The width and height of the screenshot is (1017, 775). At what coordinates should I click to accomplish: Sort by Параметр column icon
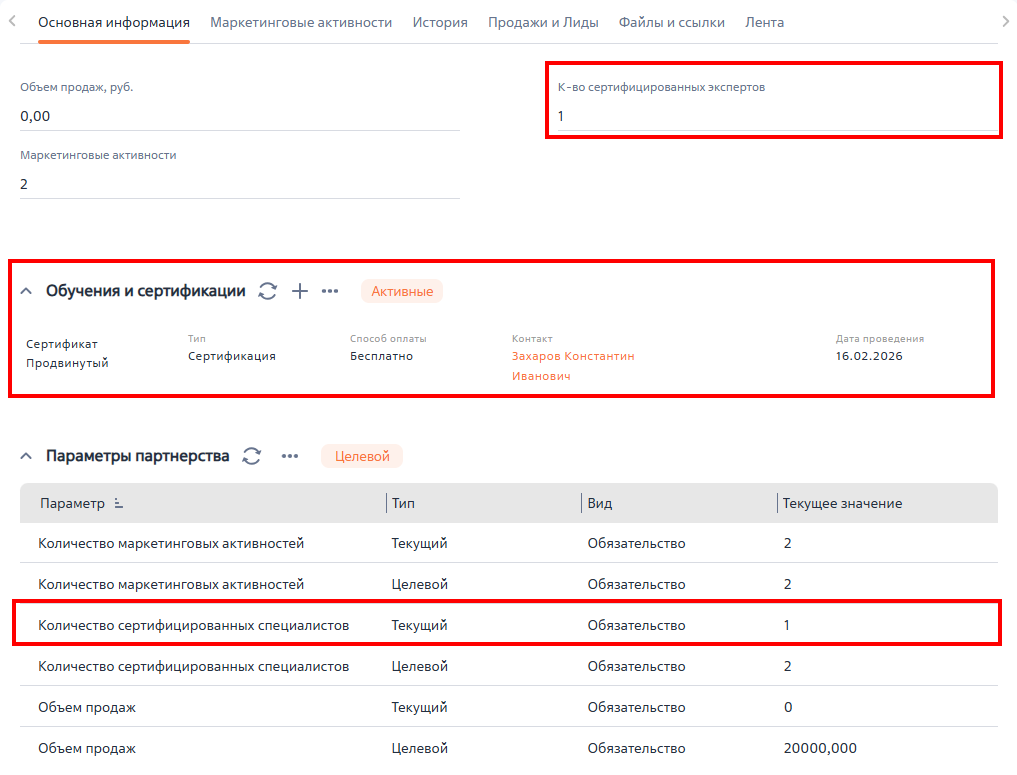[x=119, y=504]
